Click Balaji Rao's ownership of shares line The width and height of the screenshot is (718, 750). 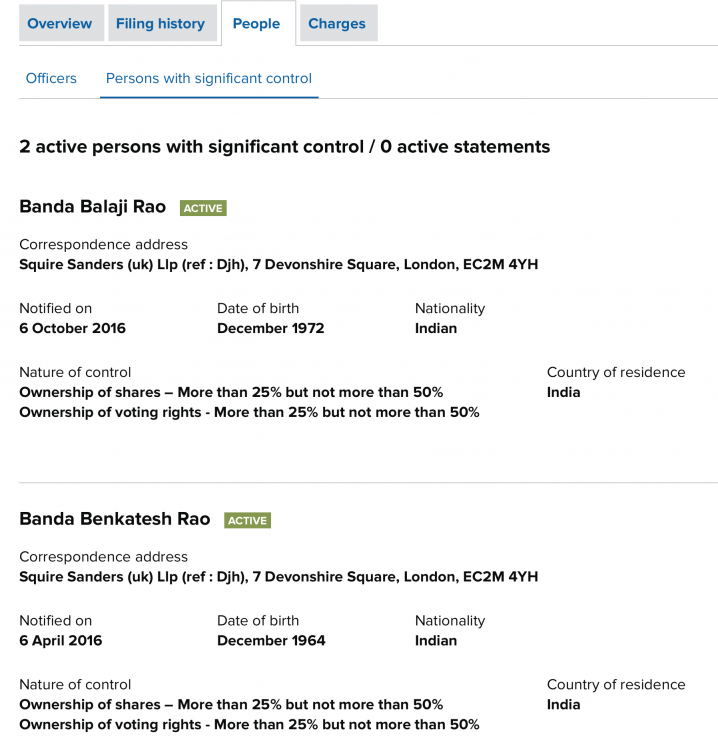[x=231, y=392]
